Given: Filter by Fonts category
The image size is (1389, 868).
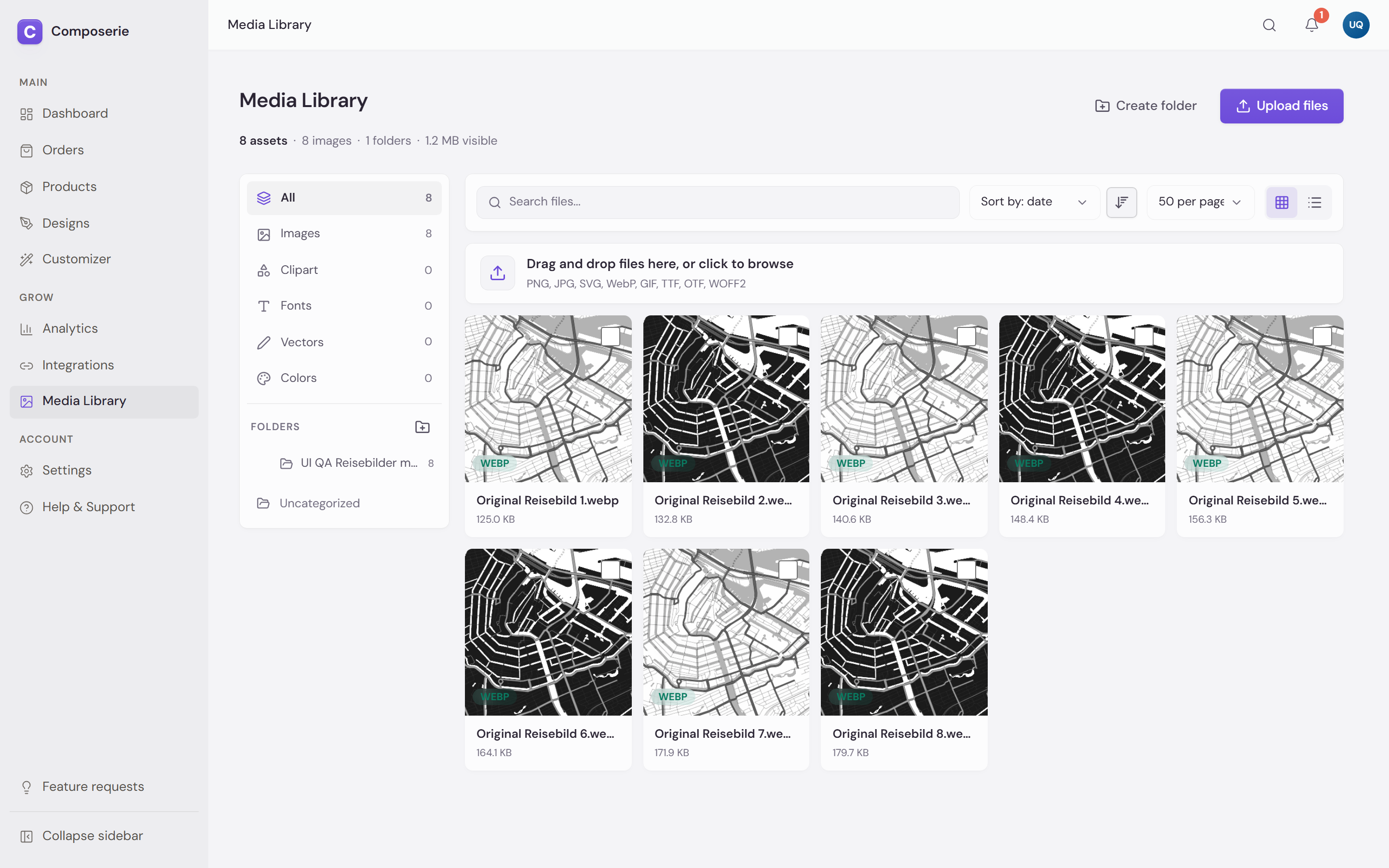Looking at the screenshot, I should [x=344, y=306].
